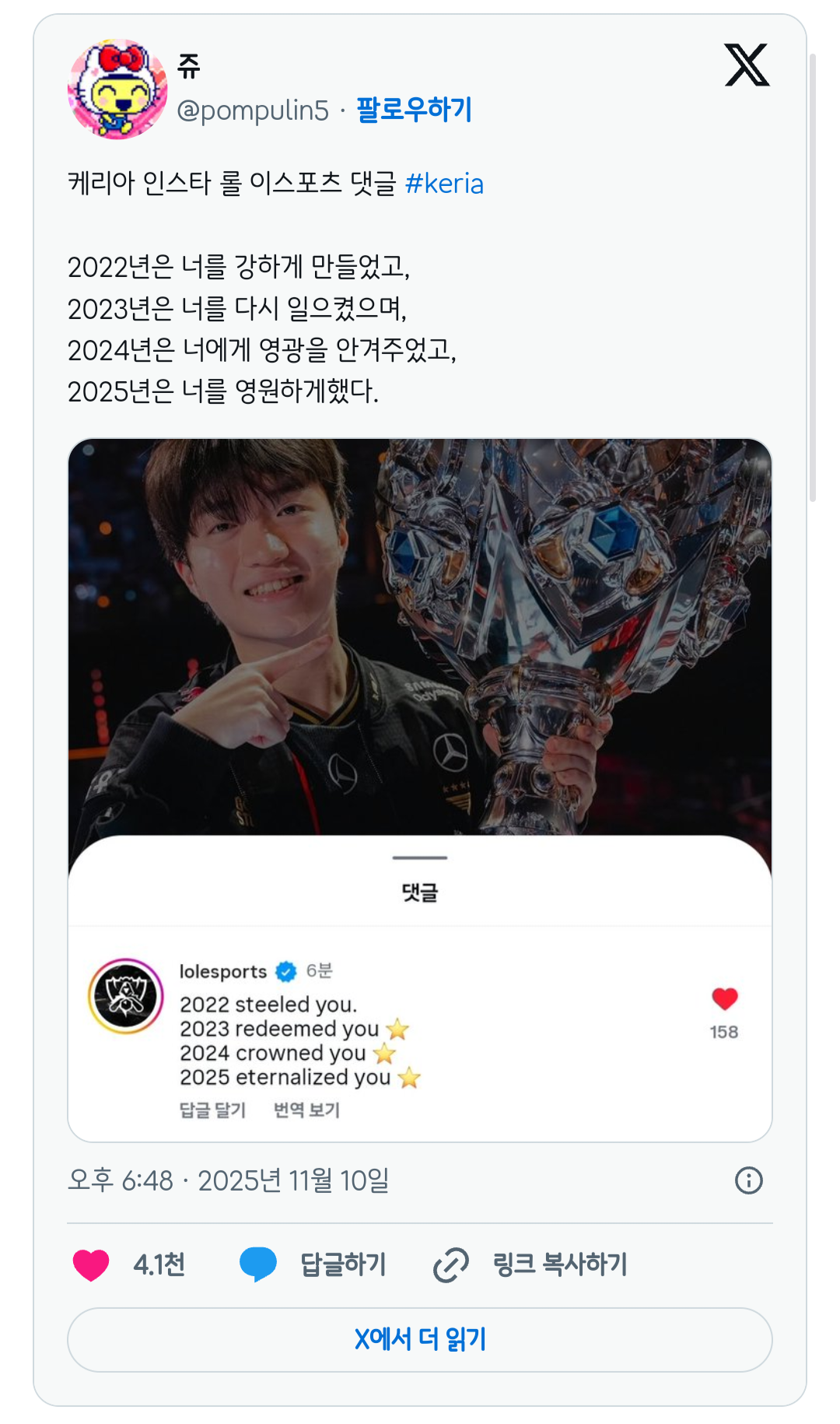This screenshot has height=1424, width=840.
Task: Click 번역 보기 to view translation
Action: pyautogui.click(x=306, y=1110)
